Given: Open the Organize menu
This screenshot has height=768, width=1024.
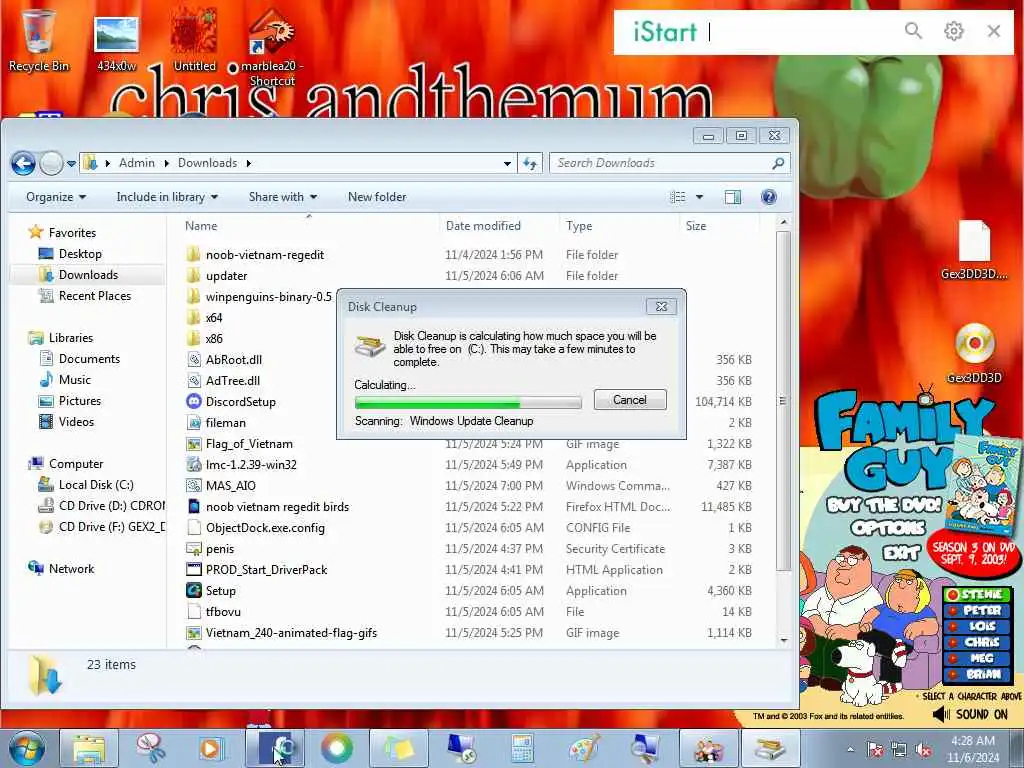Looking at the screenshot, I should tap(56, 197).
